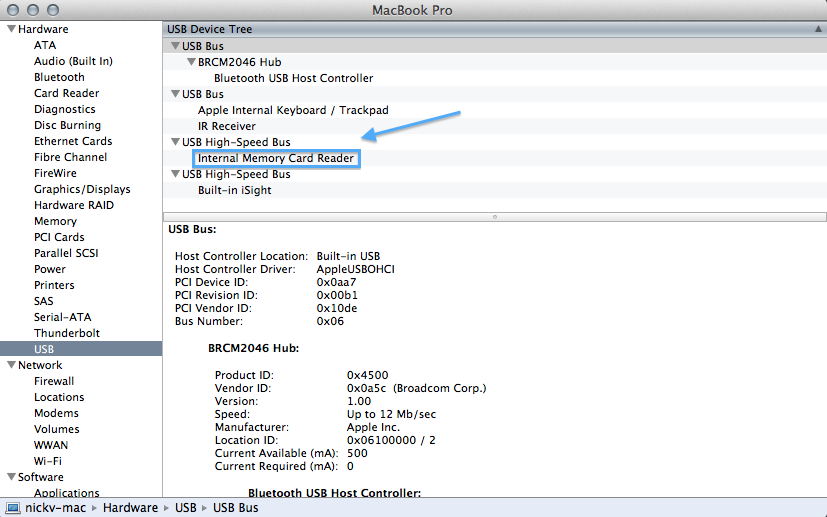Click the PCI Device ID value 0x0aa7
This screenshot has height=517, width=827.
pos(336,282)
